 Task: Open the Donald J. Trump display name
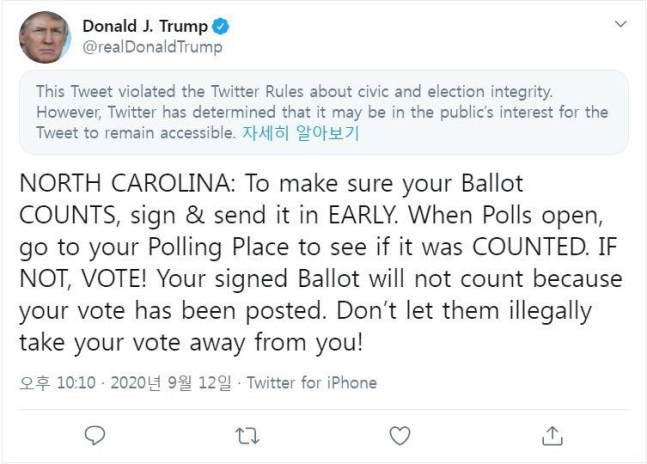point(145,26)
